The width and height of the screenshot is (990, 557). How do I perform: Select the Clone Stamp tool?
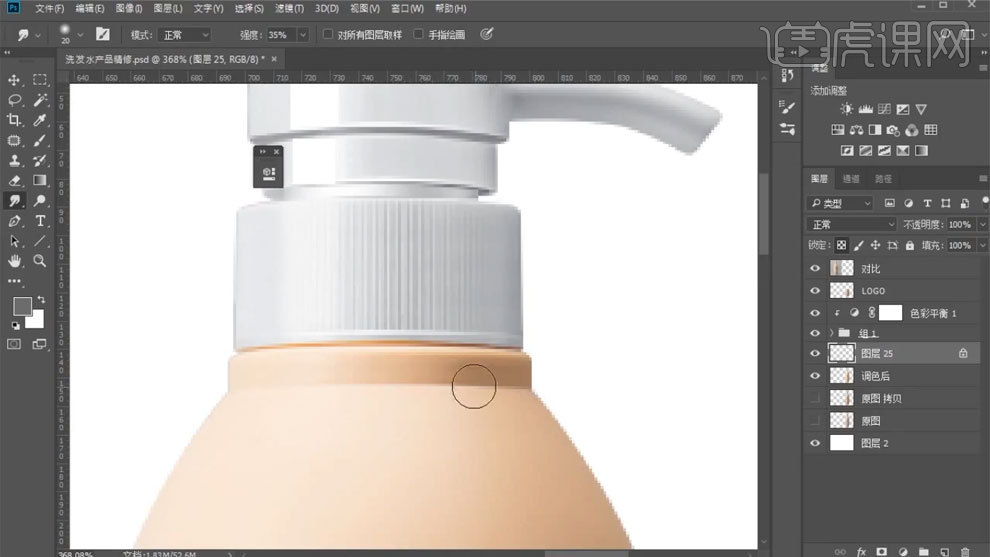(x=14, y=160)
